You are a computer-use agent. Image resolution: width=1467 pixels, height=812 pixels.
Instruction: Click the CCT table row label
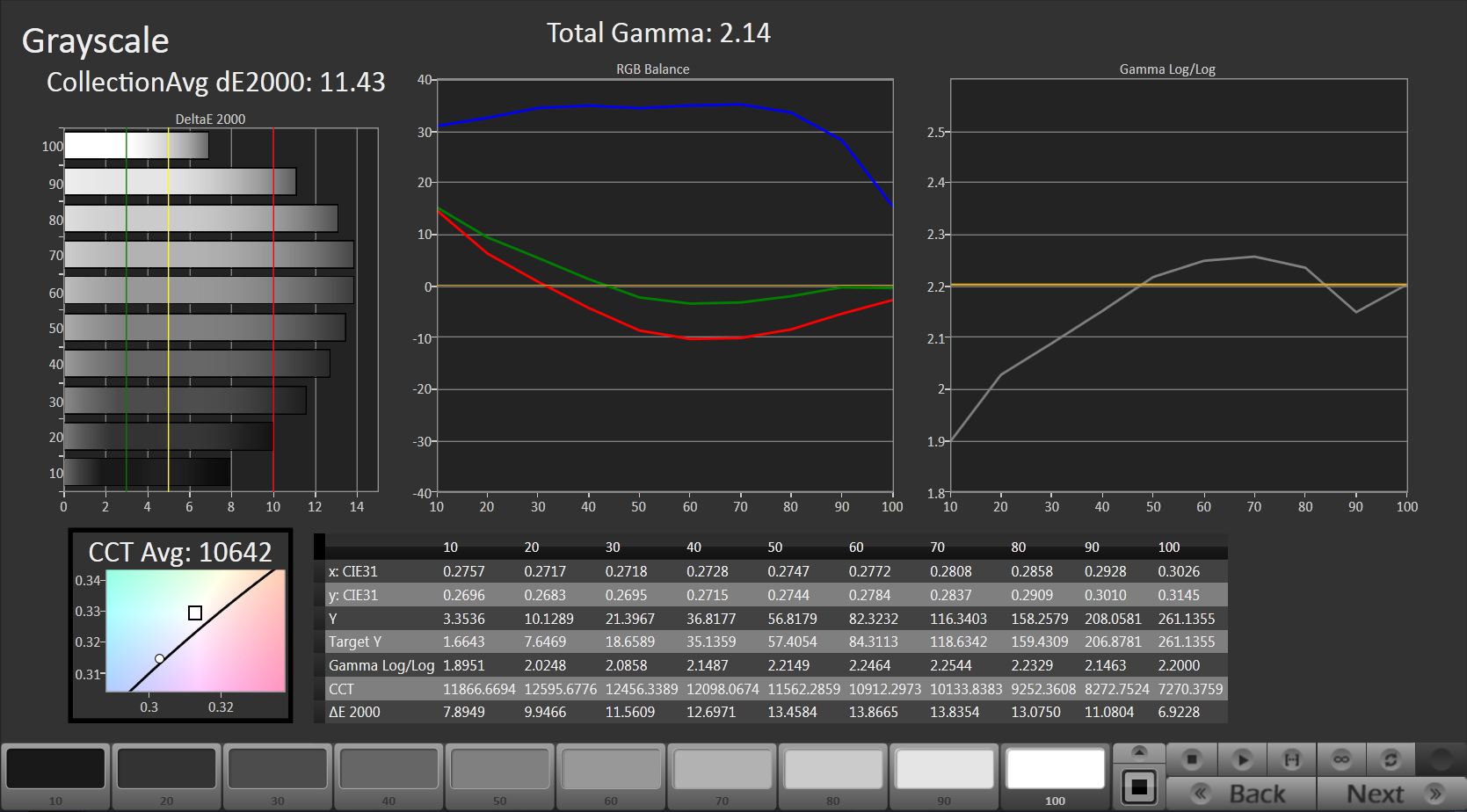pos(341,689)
